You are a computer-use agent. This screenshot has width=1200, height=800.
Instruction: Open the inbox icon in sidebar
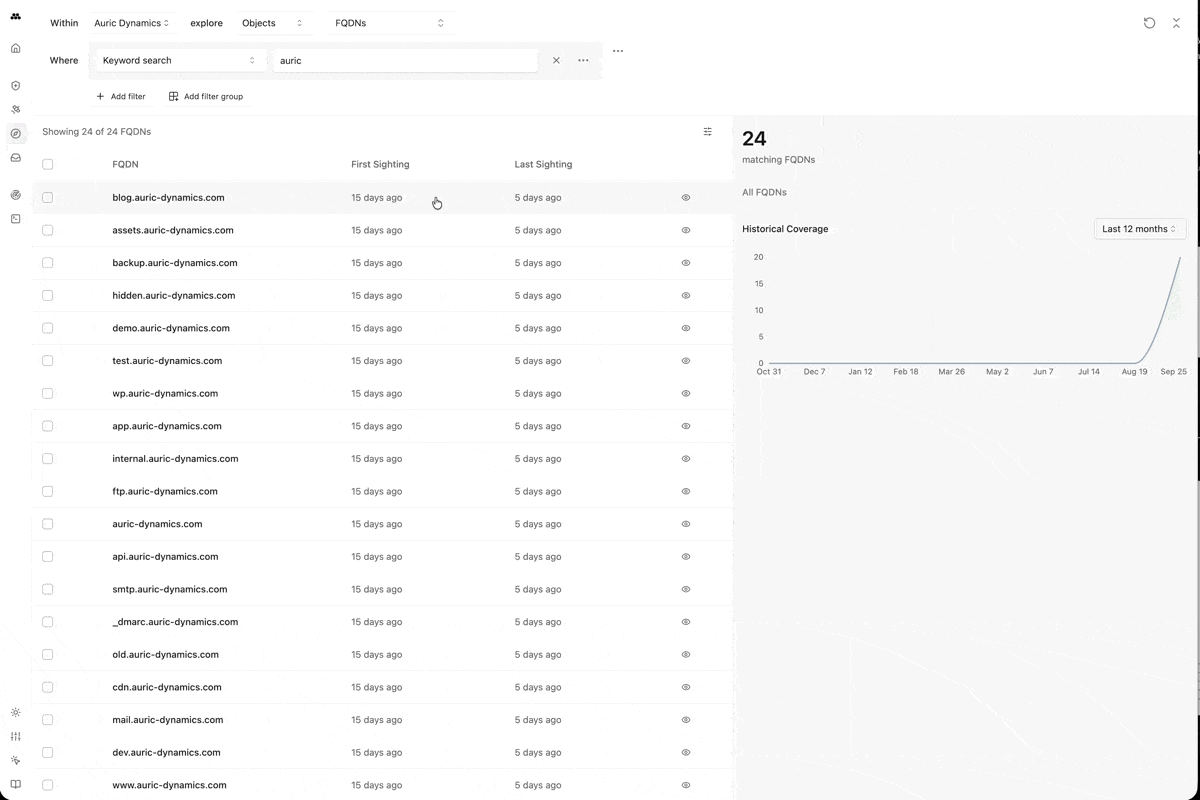(x=15, y=158)
